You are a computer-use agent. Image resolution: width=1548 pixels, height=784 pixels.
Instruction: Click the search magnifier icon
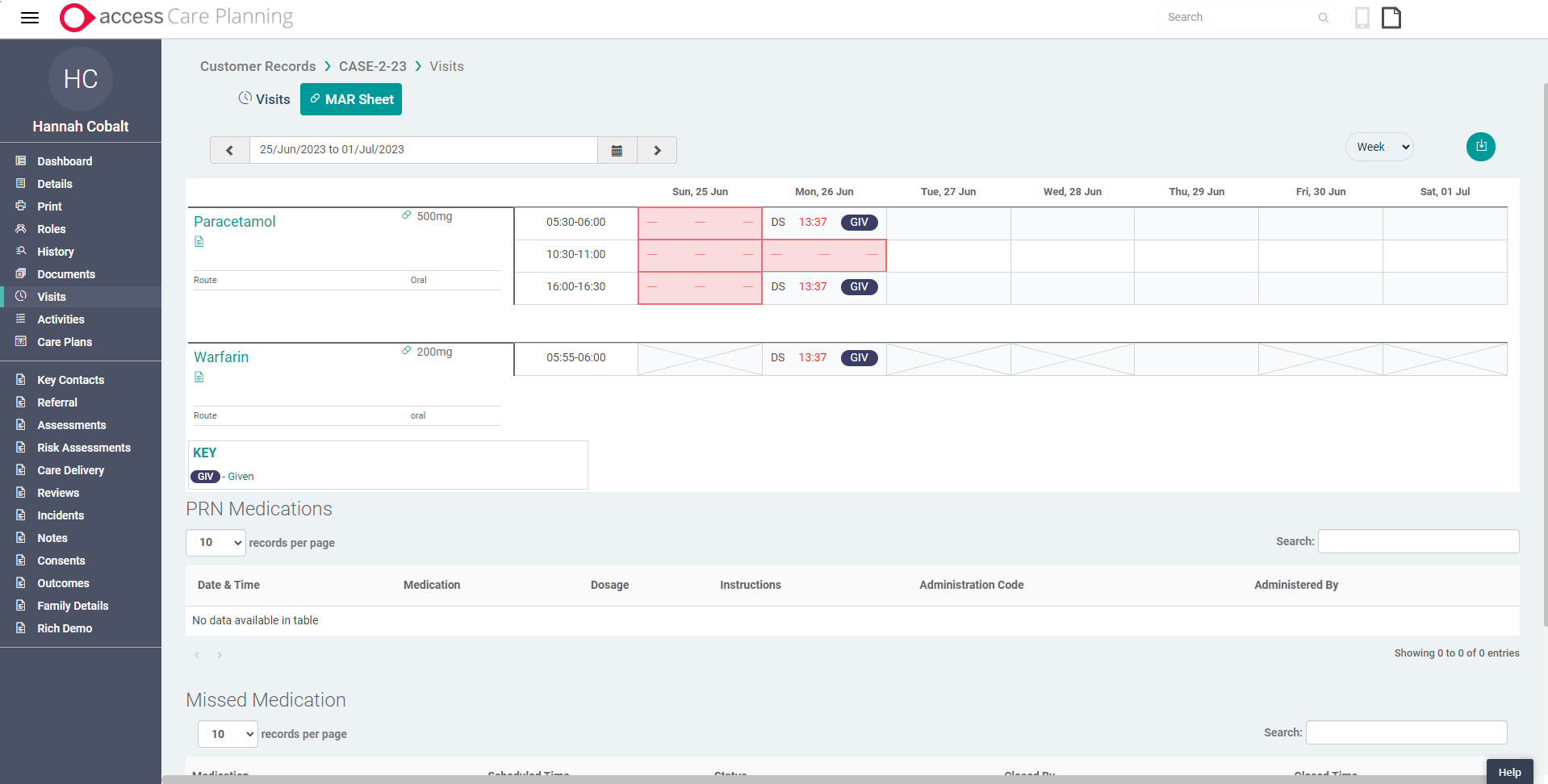[1323, 17]
